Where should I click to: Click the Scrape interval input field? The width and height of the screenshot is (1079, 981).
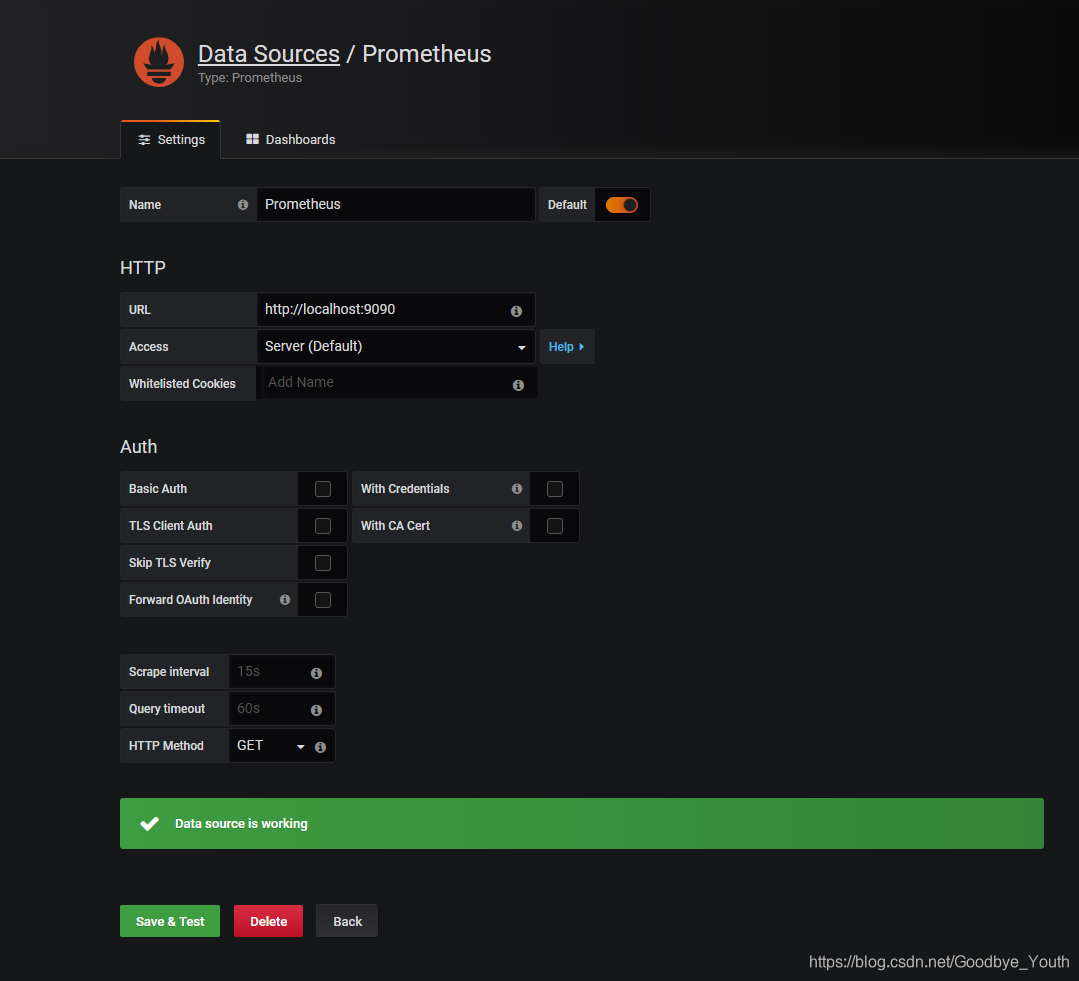pos(281,671)
